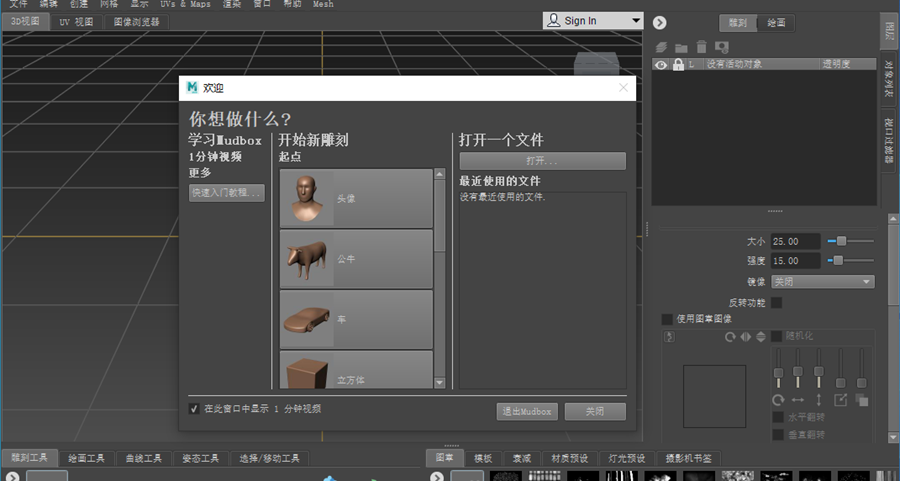Screen dimensions: 900x481
Task: Select the 雕刻 layer mode tab
Action: click(738, 22)
